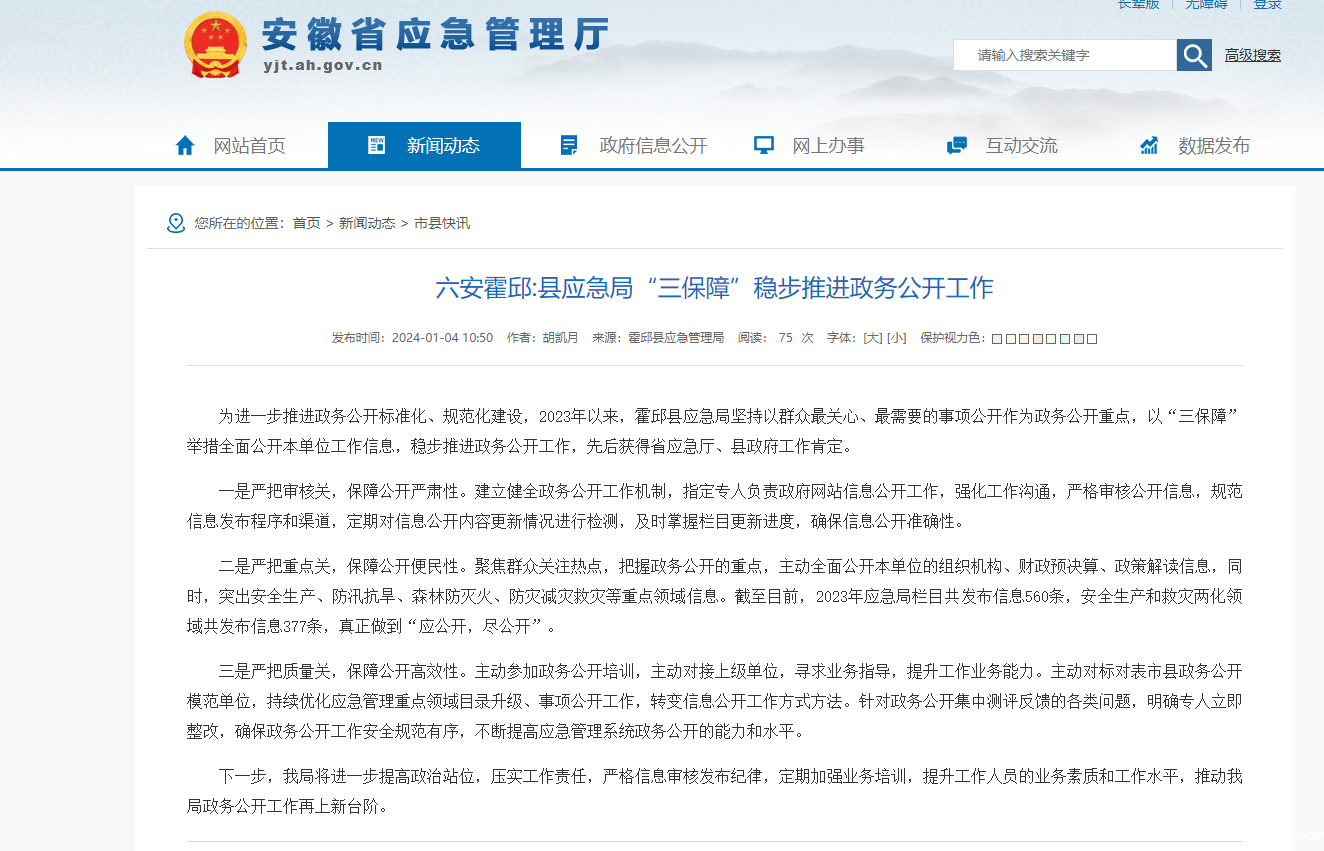Image resolution: width=1324 pixels, height=851 pixels.
Task: Select the first eye-protection color swatch
Action: click(x=997, y=339)
